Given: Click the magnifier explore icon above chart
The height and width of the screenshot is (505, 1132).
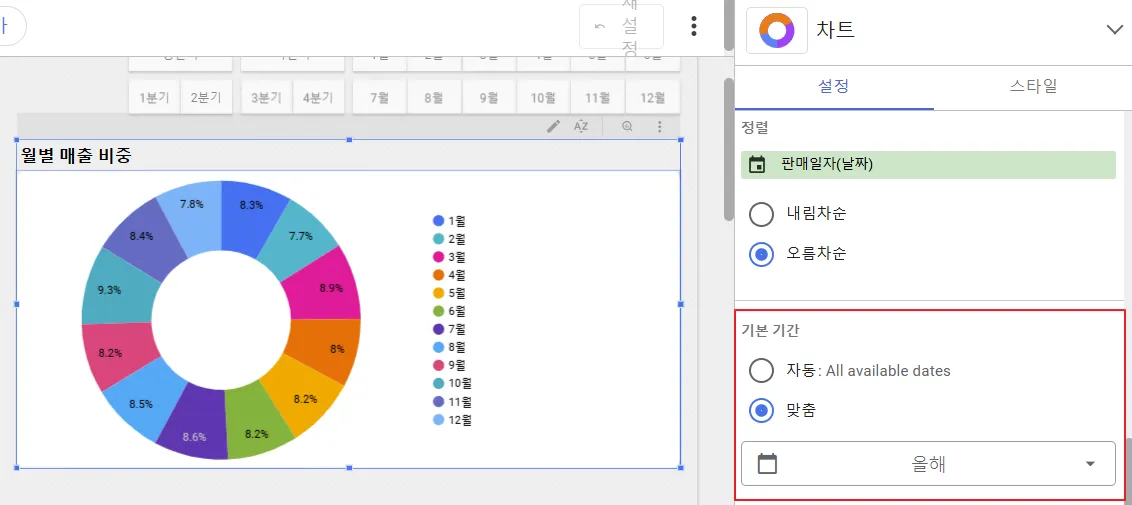Looking at the screenshot, I should pyautogui.click(x=627, y=126).
